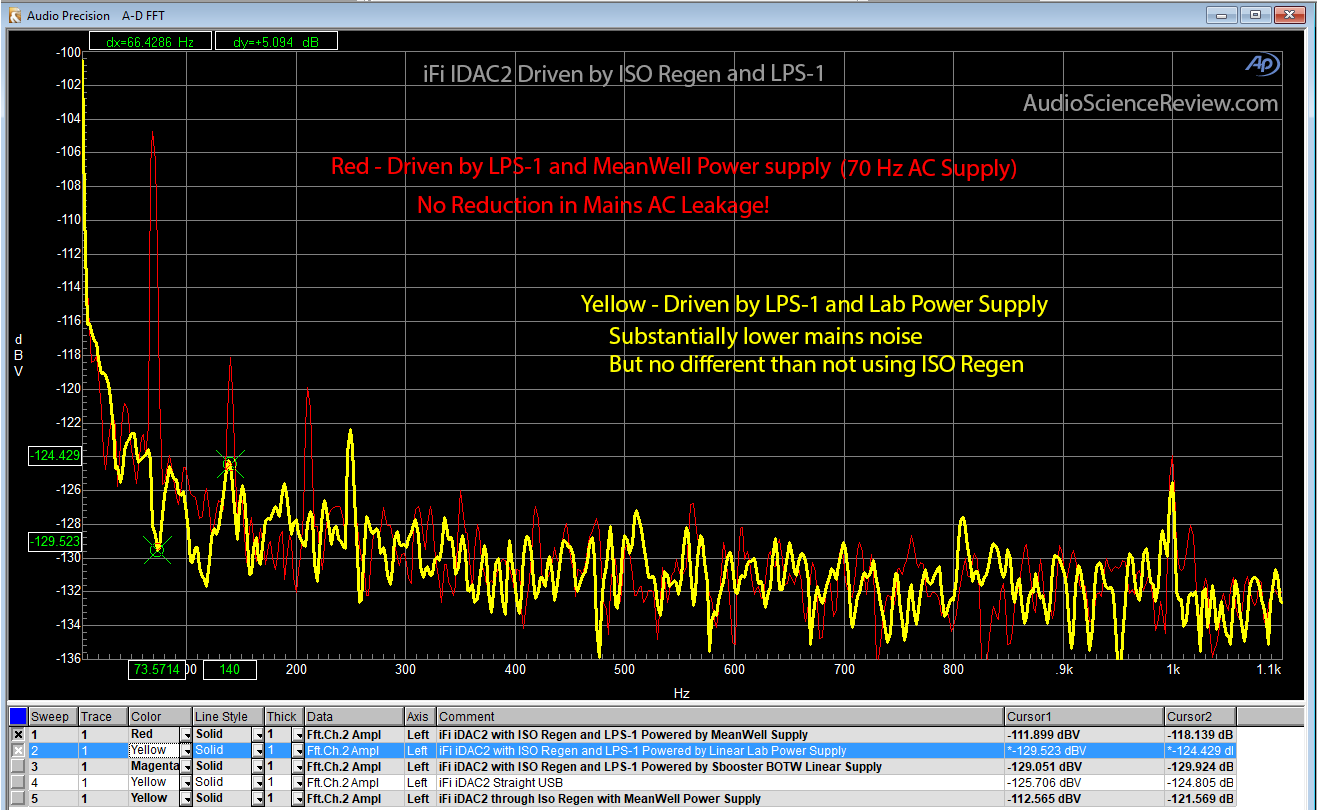Click the Magenta color cell in sweep 3
This screenshot has height=810, width=1319.
point(154,766)
